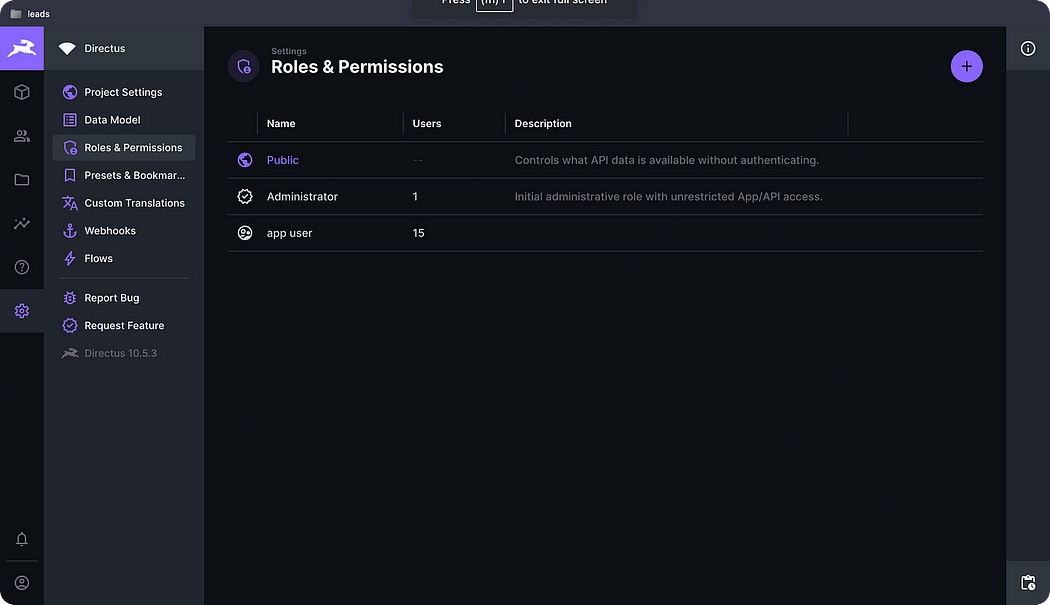The width and height of the screenshot is (1050, 605).
Task: Open the Public role row
Action: [x=605, y=160]
